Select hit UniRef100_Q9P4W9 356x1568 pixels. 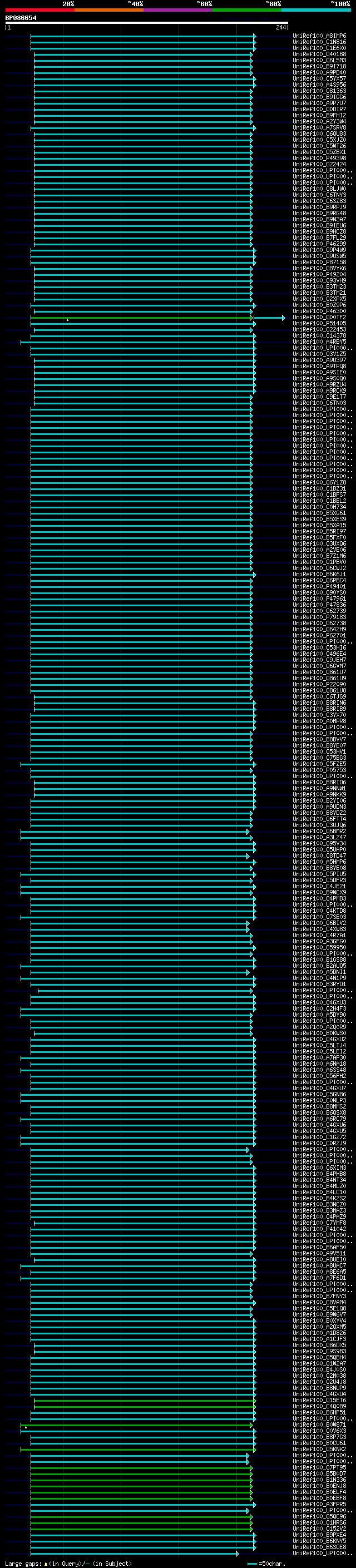coord(319,250)
